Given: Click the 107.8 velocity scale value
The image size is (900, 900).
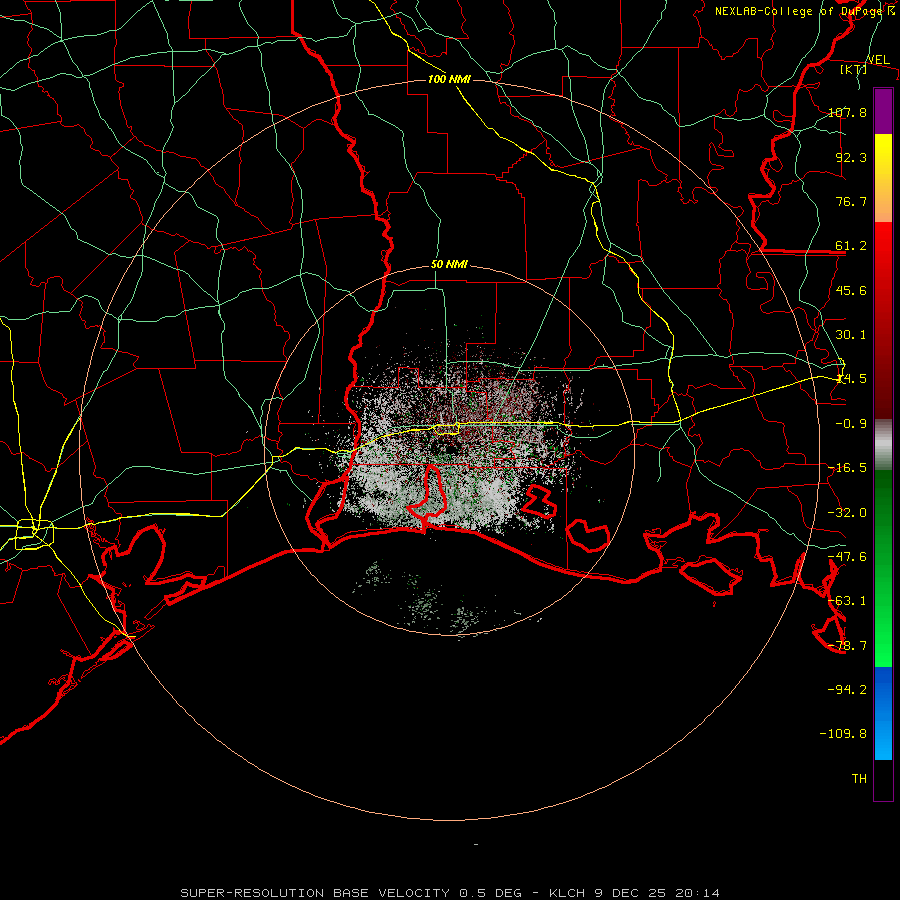Looking at the screenshot, I should pyautogui.click(x=847, y=112).
